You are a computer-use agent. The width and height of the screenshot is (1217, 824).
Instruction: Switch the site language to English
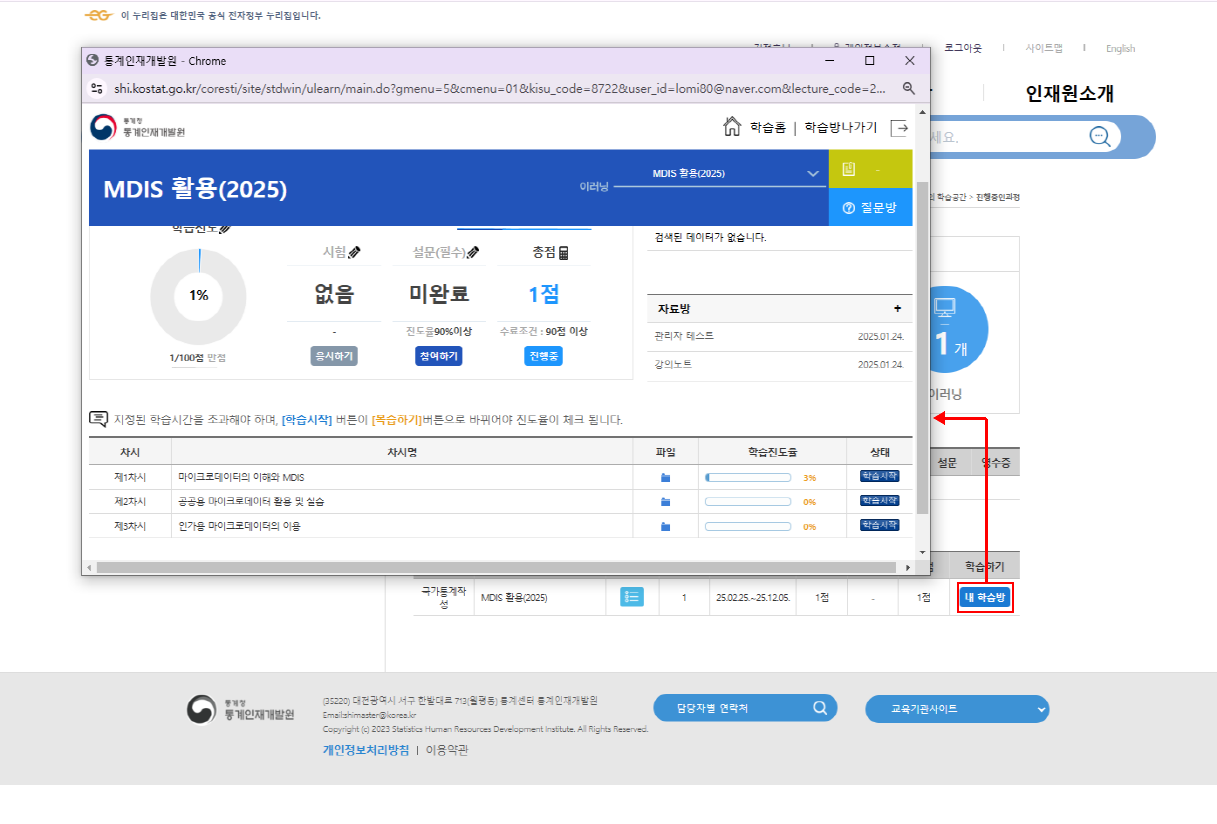(1120, 48)
